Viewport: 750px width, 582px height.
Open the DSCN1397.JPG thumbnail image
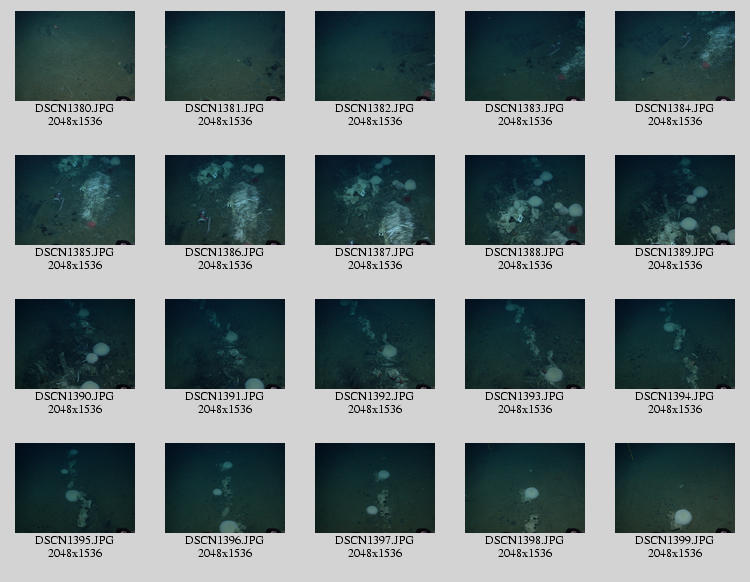375,488
